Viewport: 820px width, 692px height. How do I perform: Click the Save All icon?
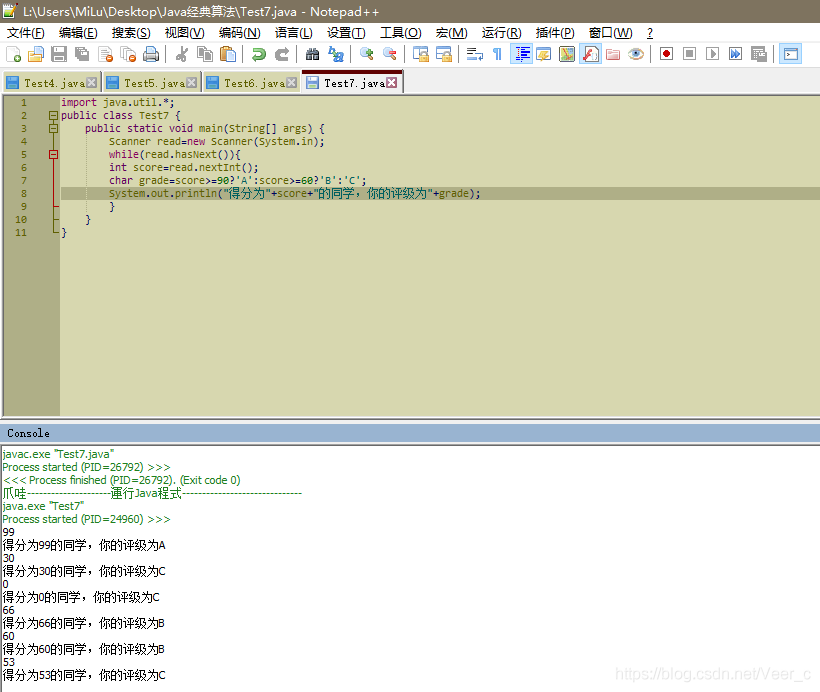[82, 54]
